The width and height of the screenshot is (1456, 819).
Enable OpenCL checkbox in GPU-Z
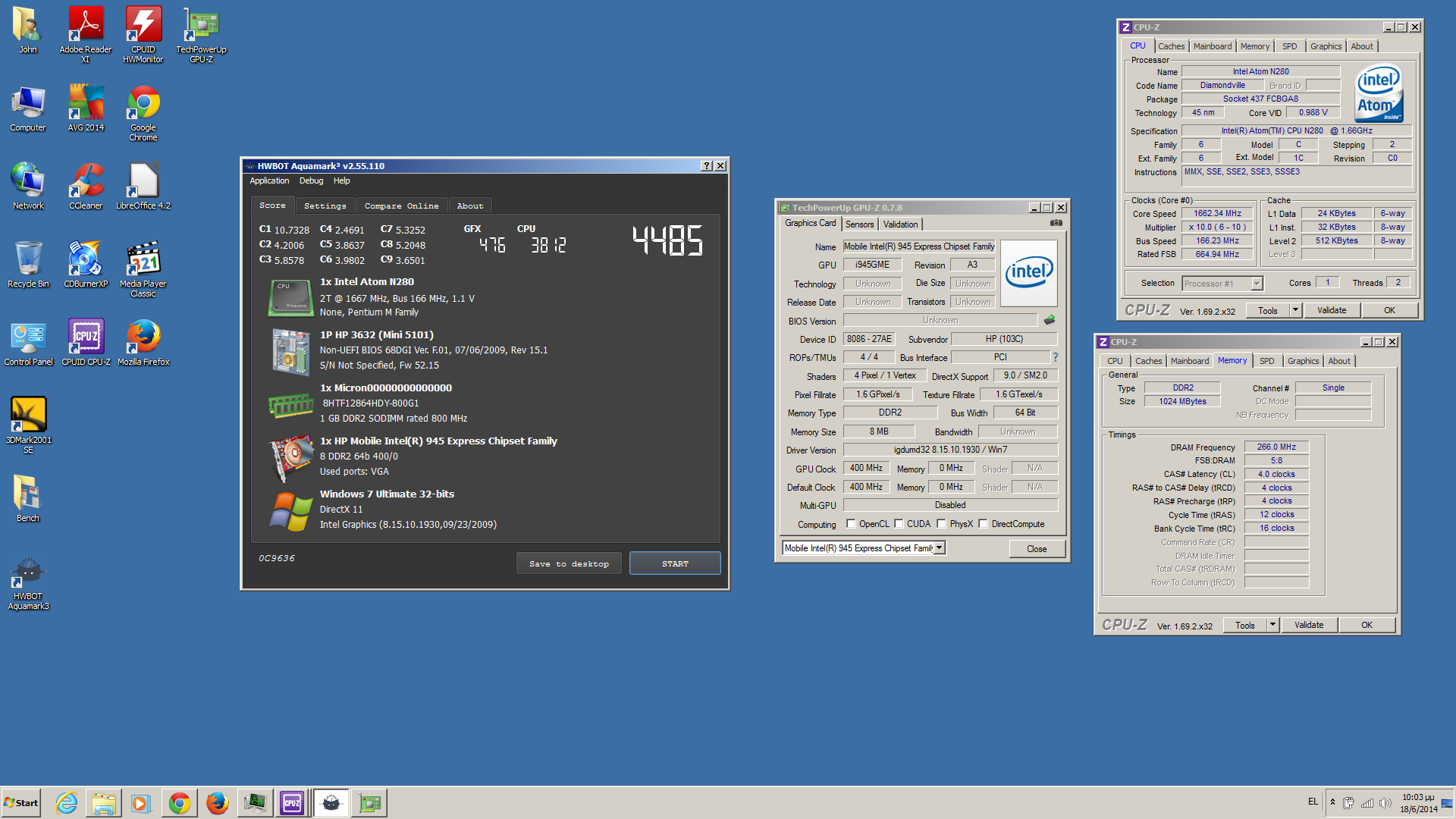pyautogui.click(x=851, y=524)
